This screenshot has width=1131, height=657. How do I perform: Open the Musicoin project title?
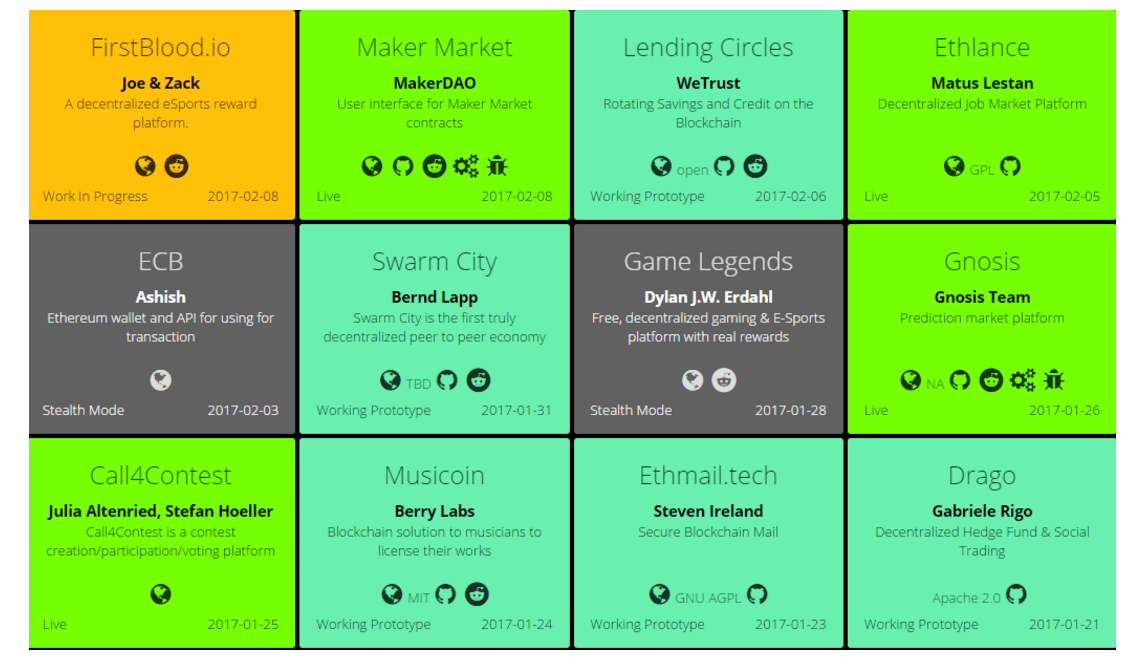(434, 476)
